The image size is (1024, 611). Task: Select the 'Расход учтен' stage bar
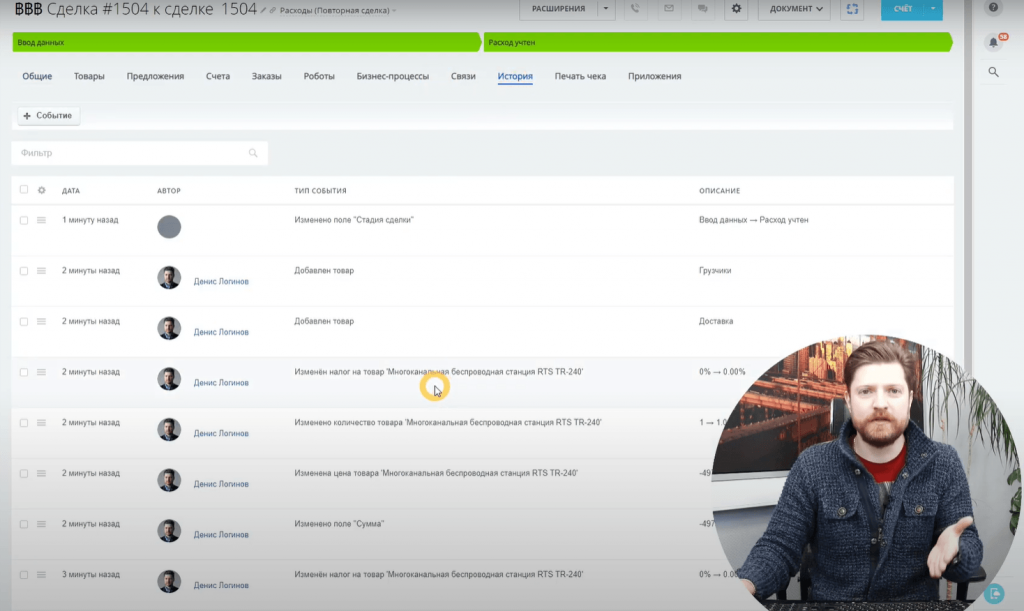[x=718, y=42]
